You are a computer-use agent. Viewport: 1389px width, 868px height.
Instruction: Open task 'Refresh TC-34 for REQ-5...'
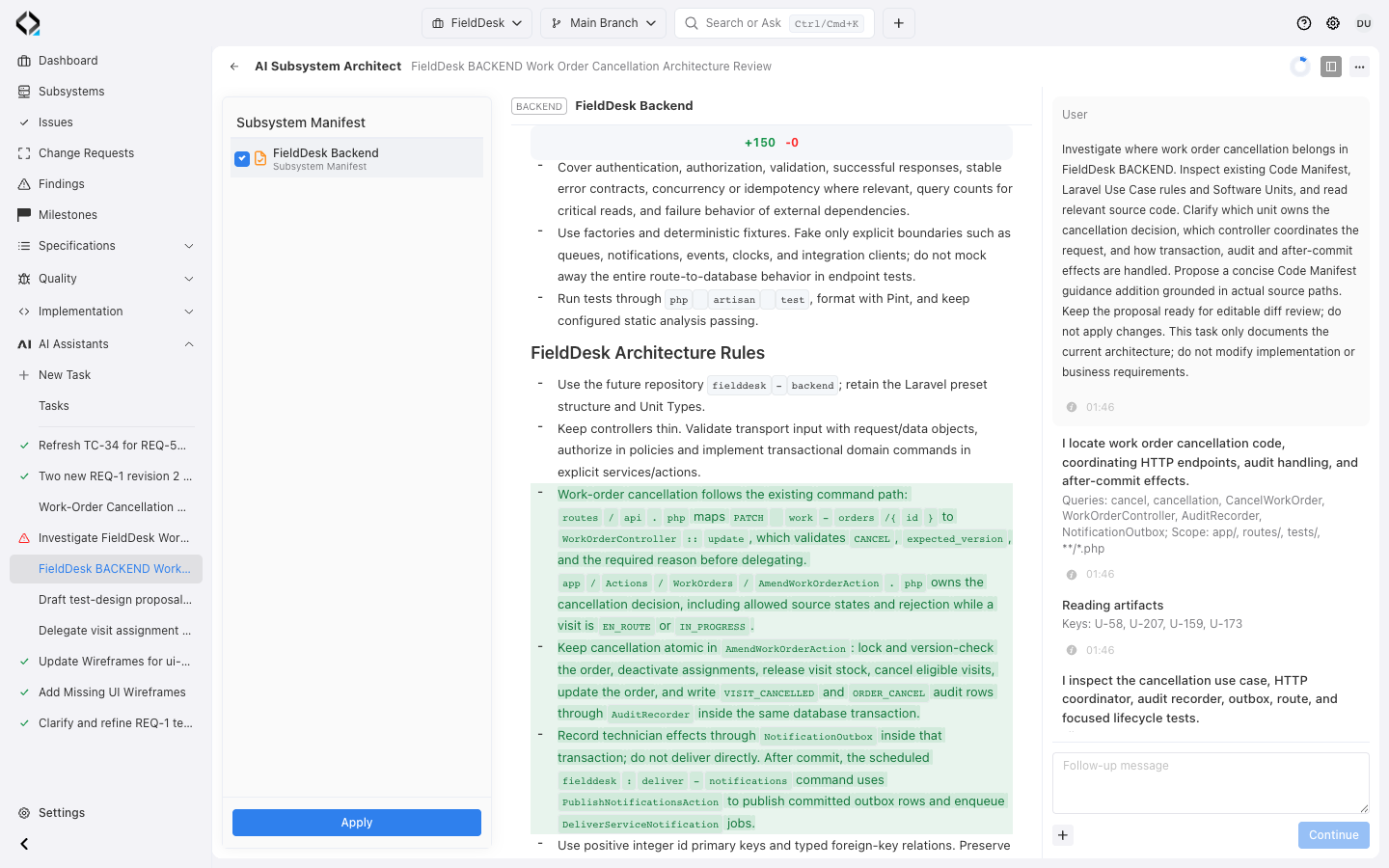[x=106, y=446]
